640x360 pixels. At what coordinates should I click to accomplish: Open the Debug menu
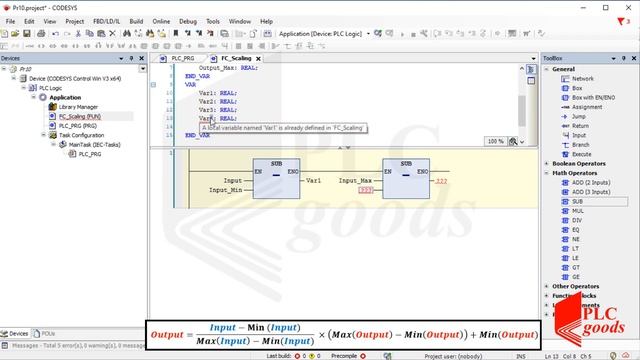click(188, 21)
